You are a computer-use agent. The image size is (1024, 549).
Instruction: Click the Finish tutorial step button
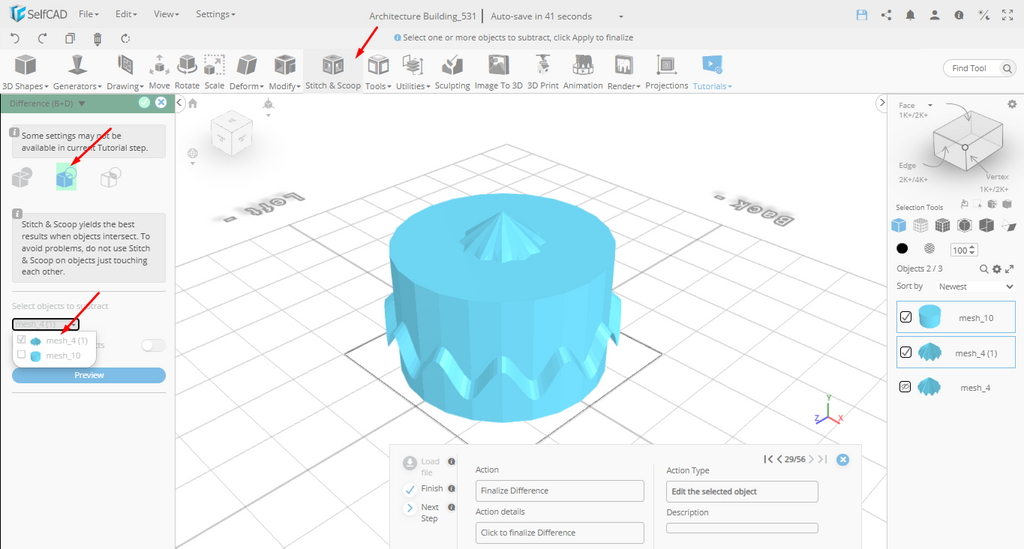(x=410, y=489)
